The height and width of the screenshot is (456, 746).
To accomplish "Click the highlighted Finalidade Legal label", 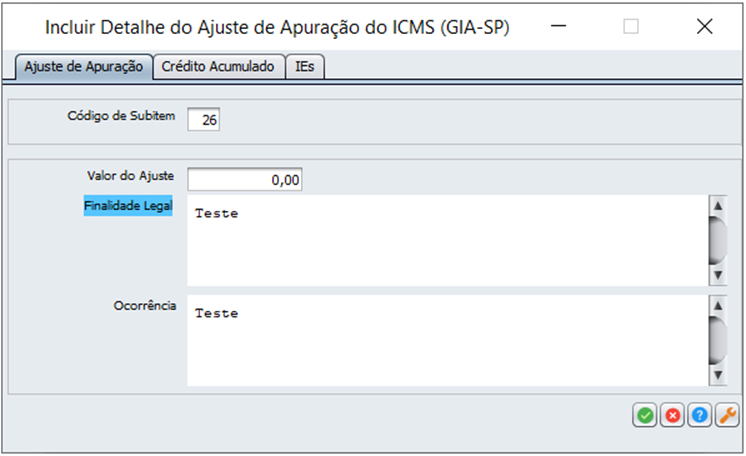I will click(x=128, y=206).
